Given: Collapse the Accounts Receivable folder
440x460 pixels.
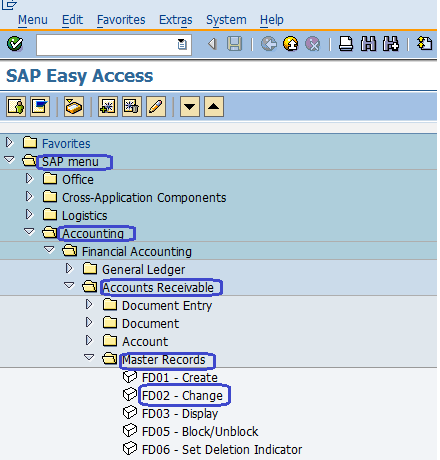Looking at the screenshot, I should [x=69, y=286].
